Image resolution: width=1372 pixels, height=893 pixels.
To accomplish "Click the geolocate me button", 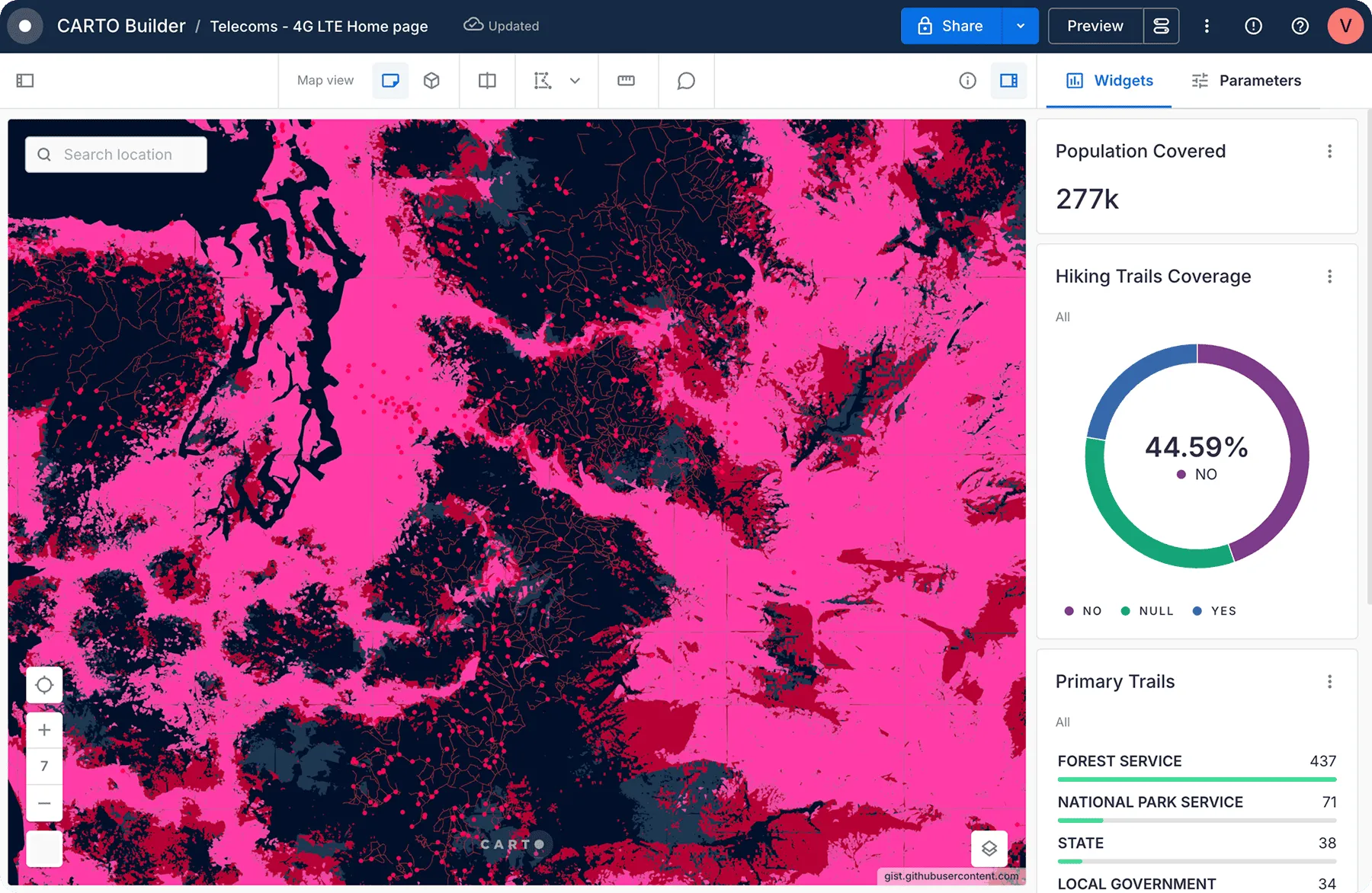I will [44, 684].
